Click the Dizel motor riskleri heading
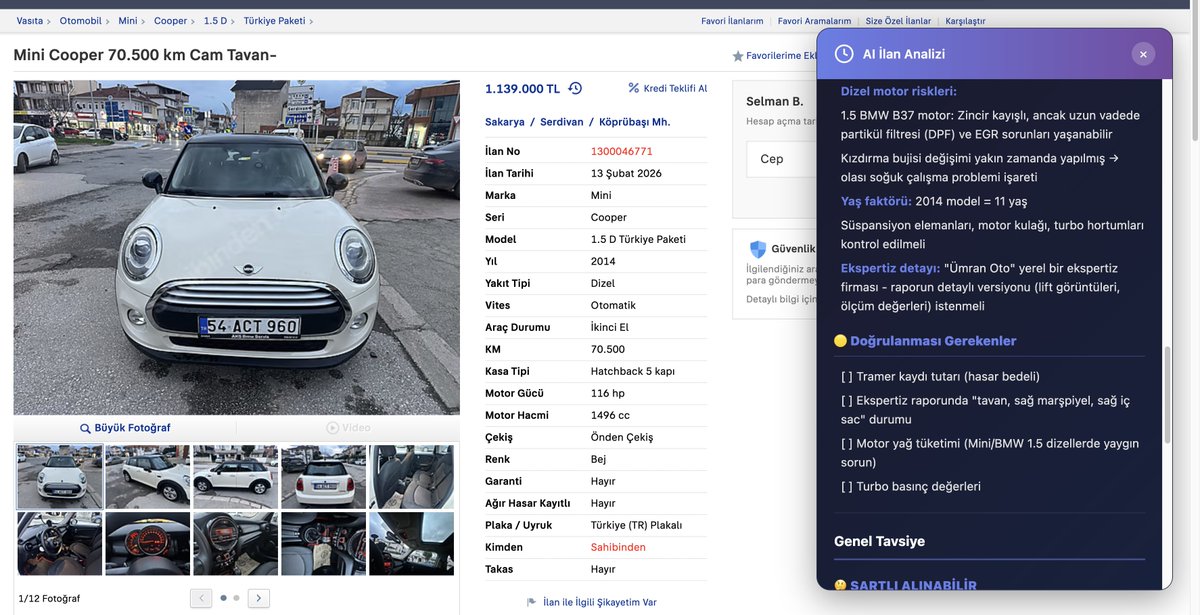The width and height of the screenshot is (1200, 615). click(x=899, y=91)
